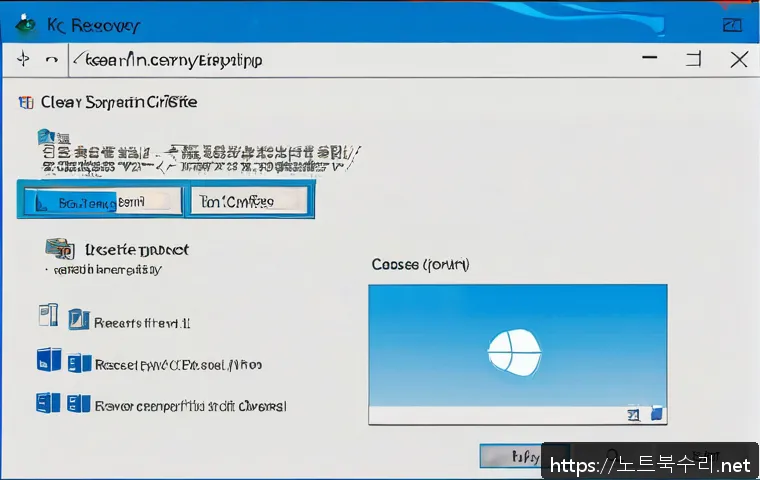Minimize the window
The height and width of the screenshot is (480, 760).
[x=649, y=58]
